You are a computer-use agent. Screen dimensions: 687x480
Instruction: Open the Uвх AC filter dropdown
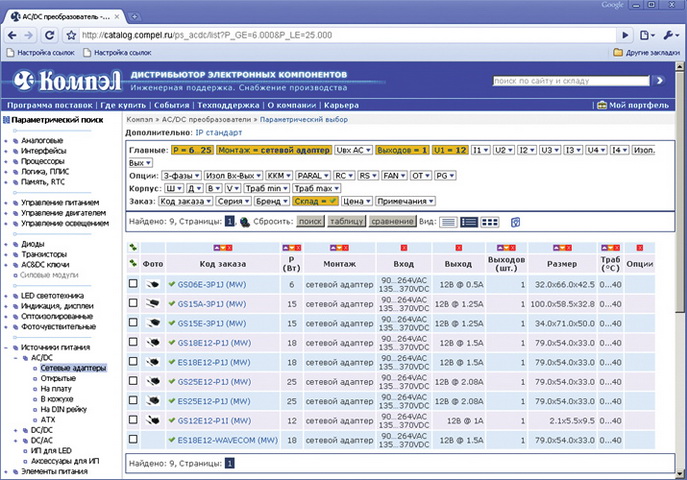pyautogui.click(x=354, y=150)
